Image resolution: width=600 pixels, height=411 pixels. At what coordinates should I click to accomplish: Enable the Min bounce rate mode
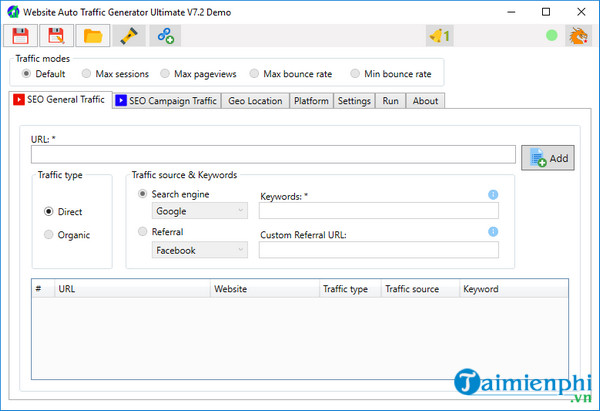355,74
